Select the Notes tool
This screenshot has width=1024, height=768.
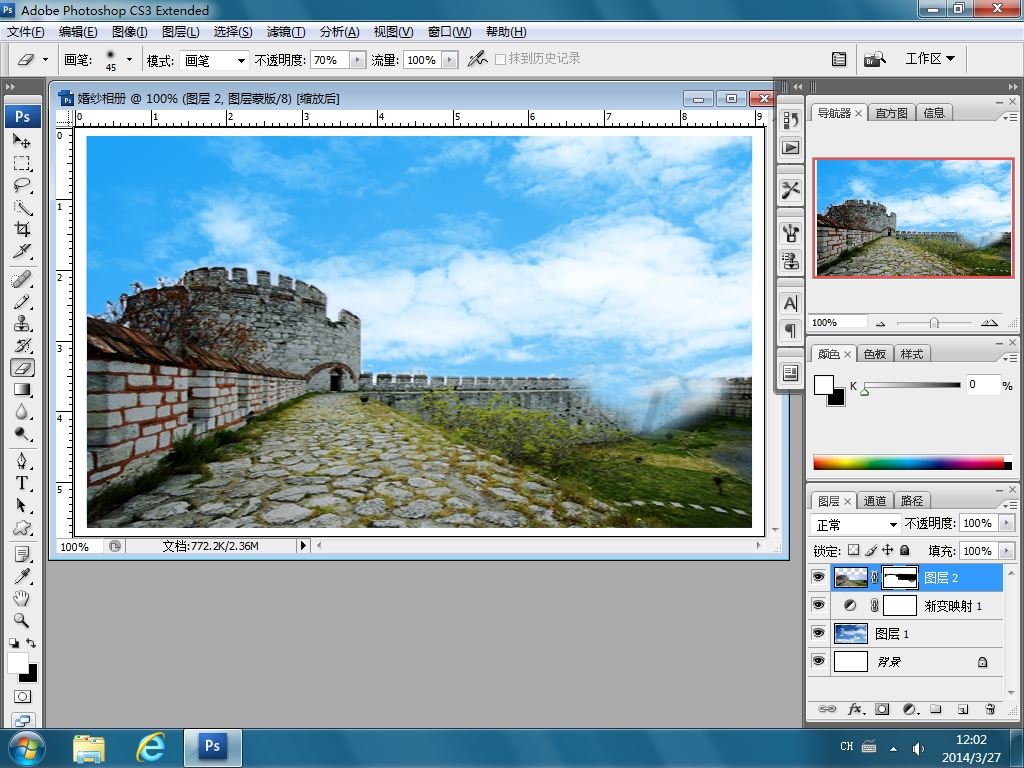click(22, 555)
